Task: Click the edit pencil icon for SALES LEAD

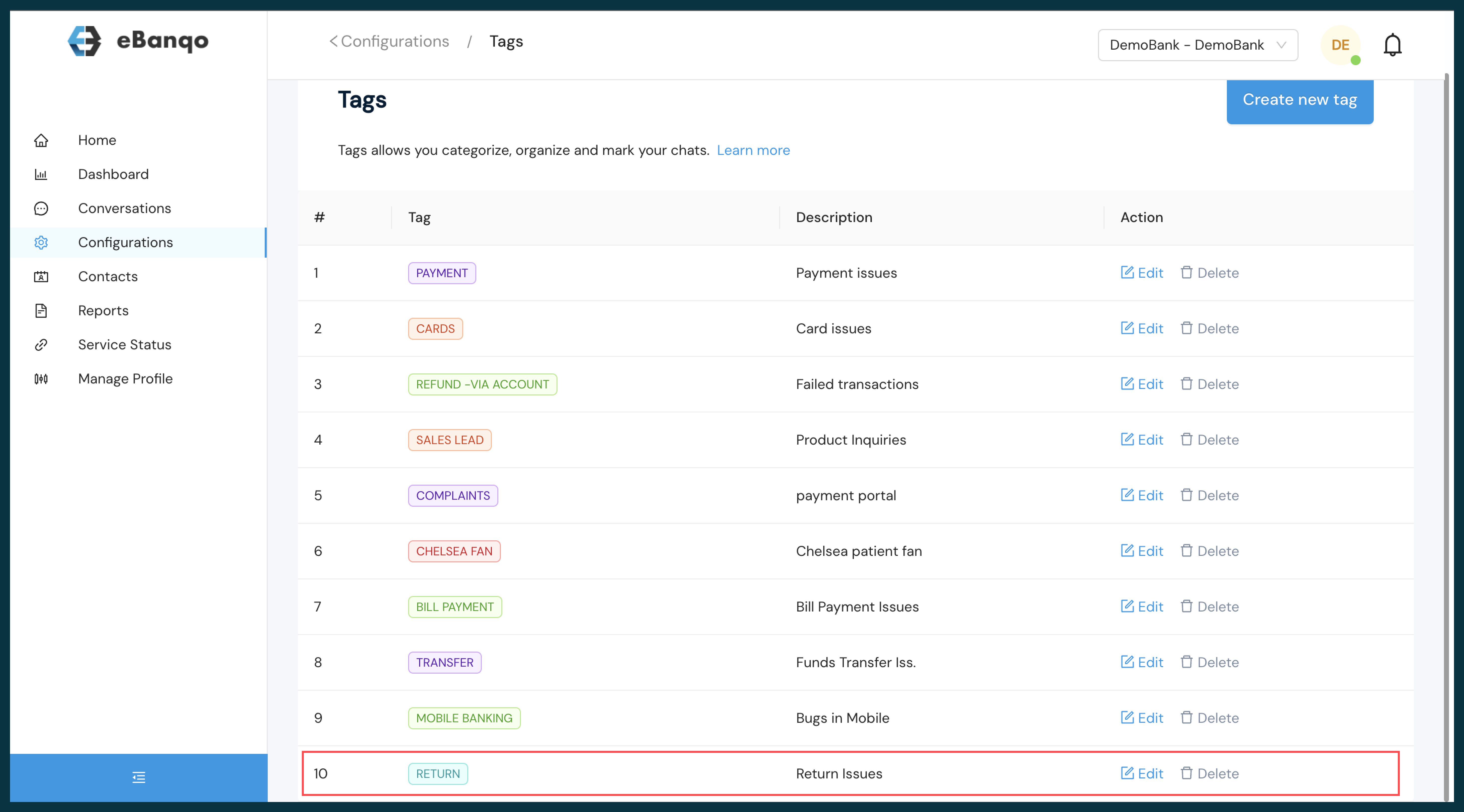Action: (1127, 439)
